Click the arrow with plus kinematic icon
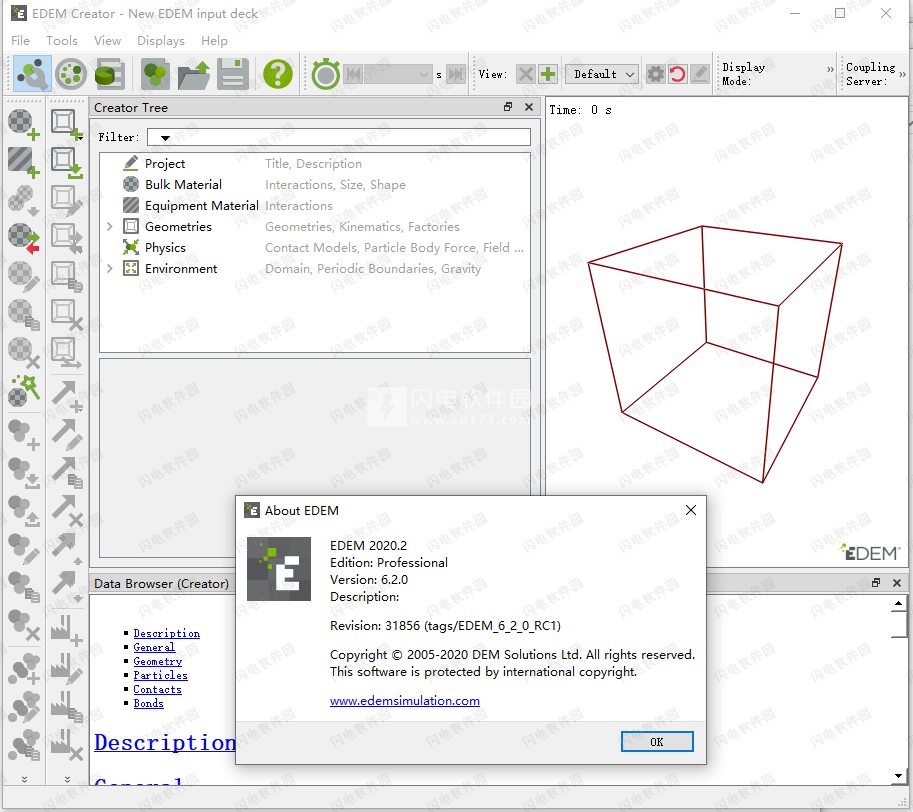913x812 pixels. [x=66, y=396]
